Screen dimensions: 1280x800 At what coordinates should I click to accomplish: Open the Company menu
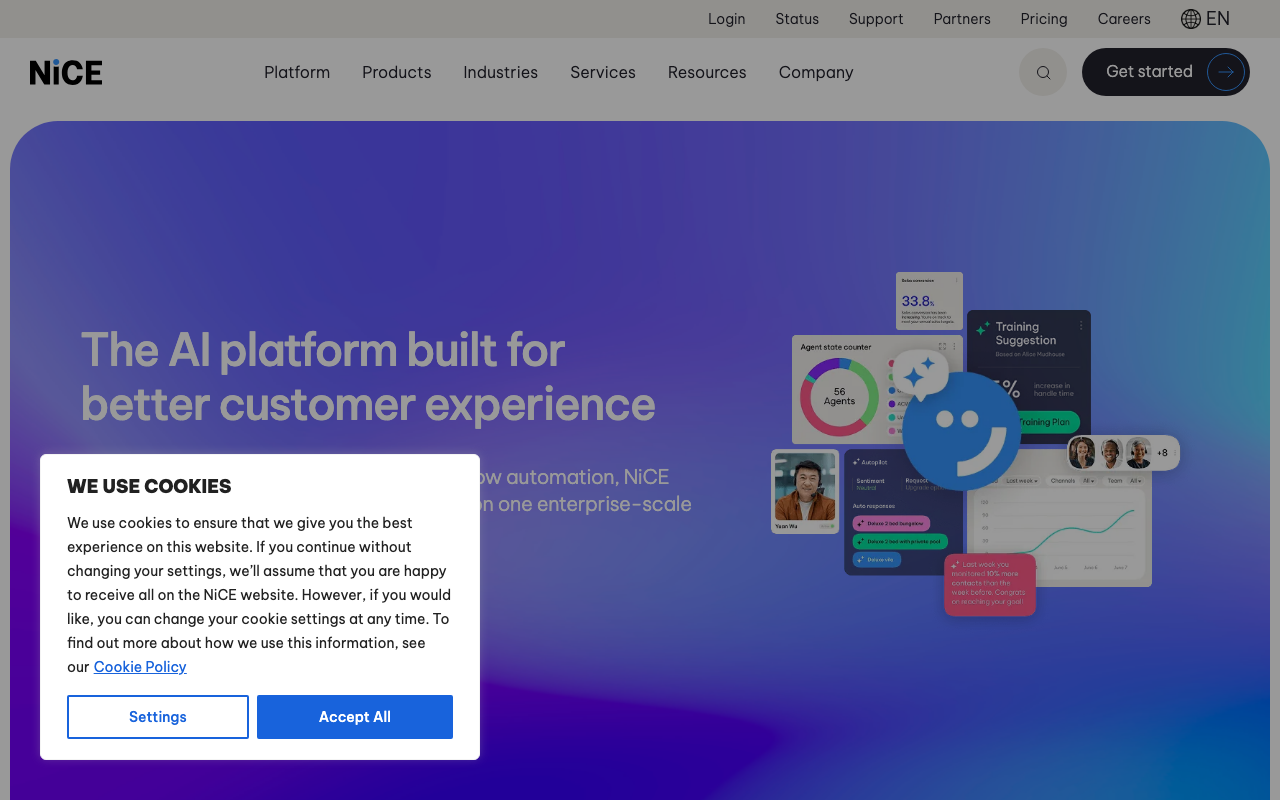click(x=816, y=72)
